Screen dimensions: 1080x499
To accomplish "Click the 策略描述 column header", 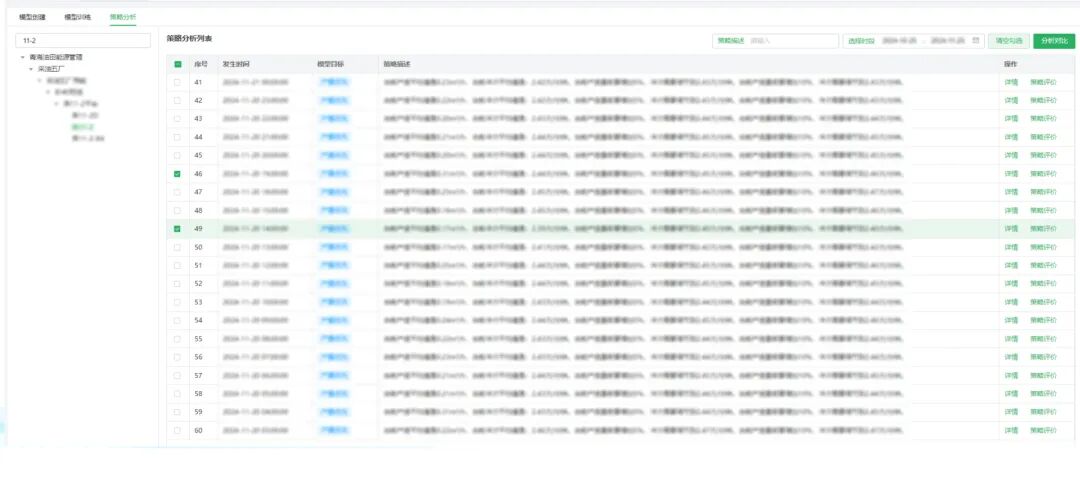I will coord(397,64).
